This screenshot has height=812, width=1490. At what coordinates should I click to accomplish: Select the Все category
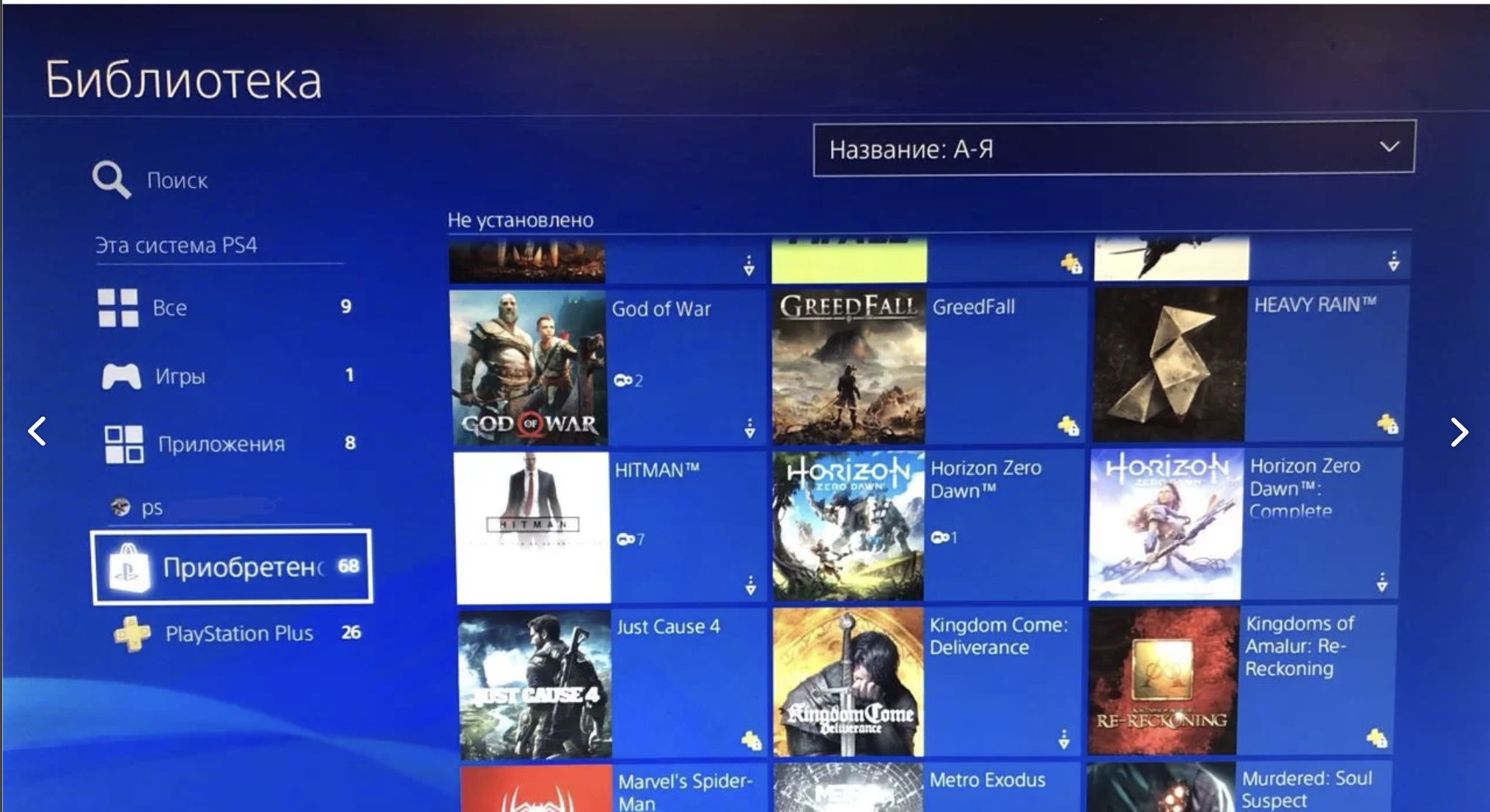226,307
